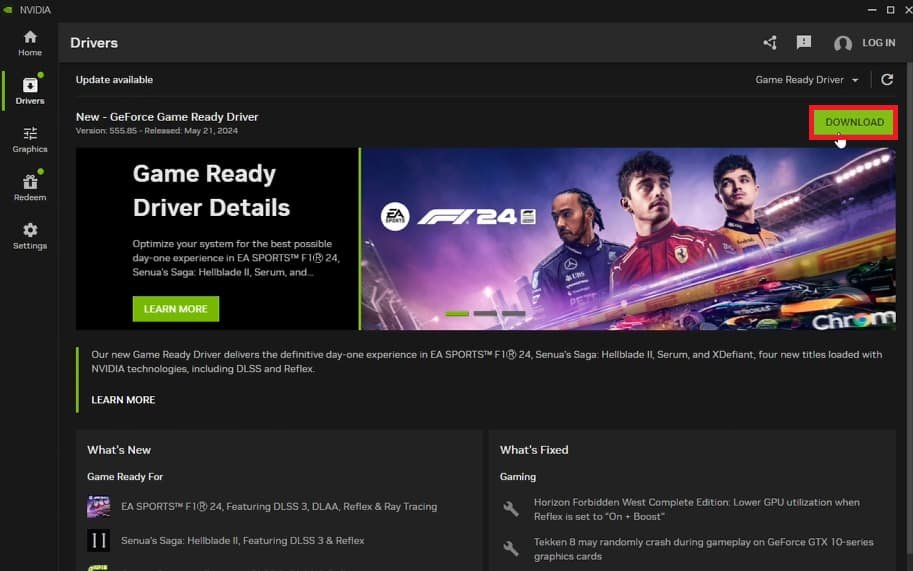Click the F1 24 banner image
Viewport: 913px width, 571px height.
(x=629, y=239)
